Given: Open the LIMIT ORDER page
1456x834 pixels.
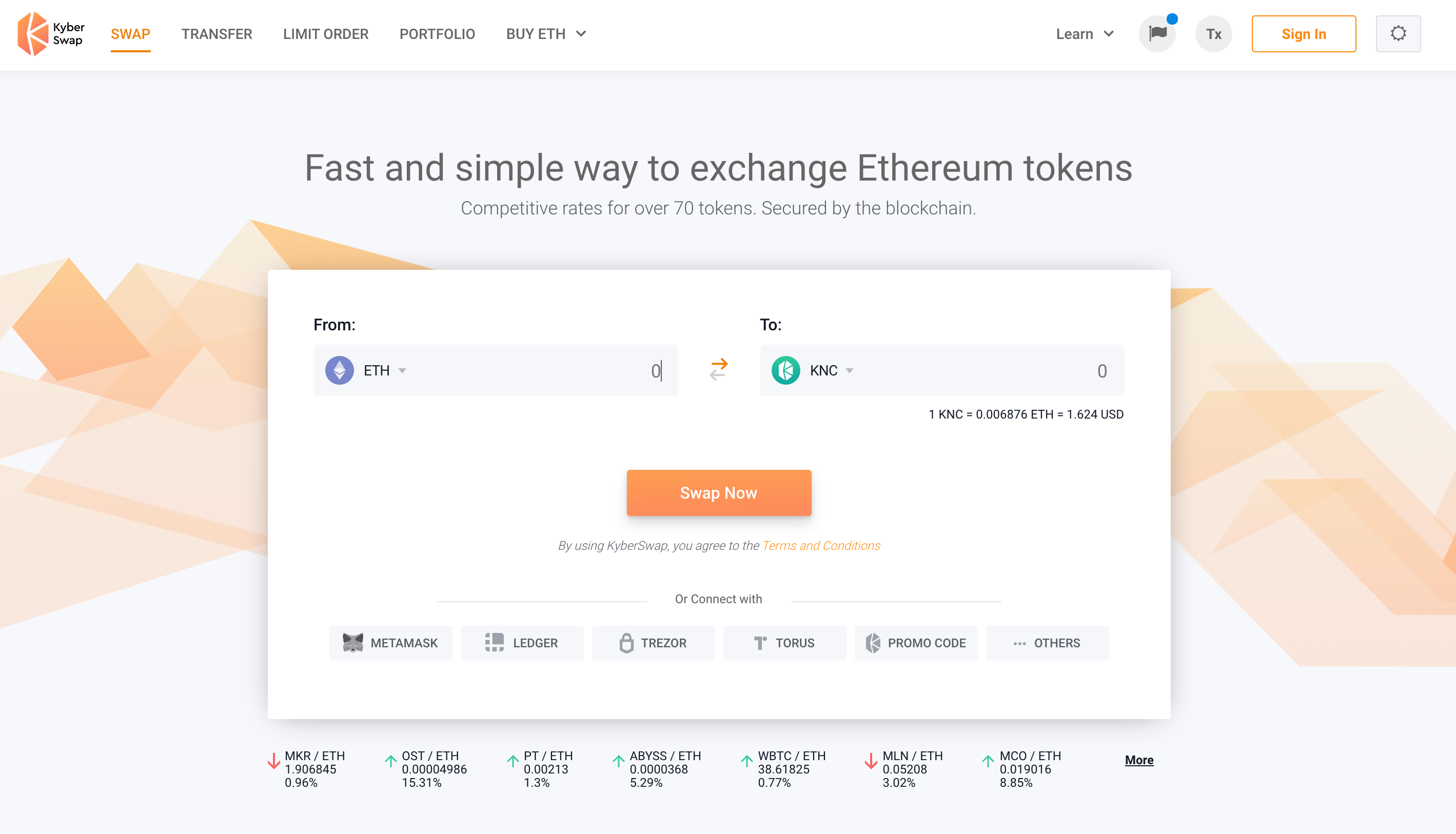Looking at the screenshot, I should (325, 34).
